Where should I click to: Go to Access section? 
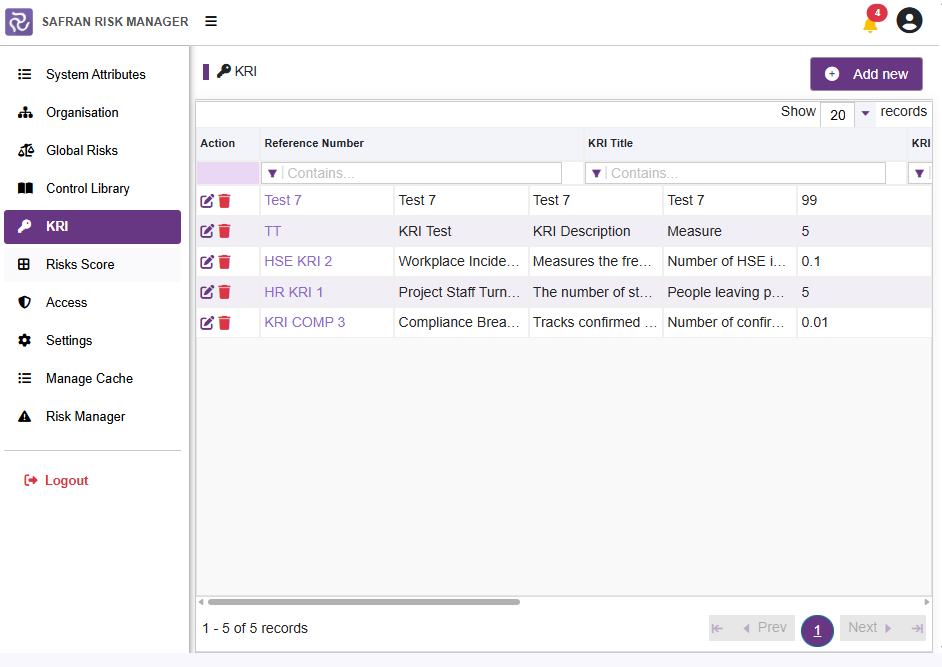pyautogui.click(x=93, y=302)
